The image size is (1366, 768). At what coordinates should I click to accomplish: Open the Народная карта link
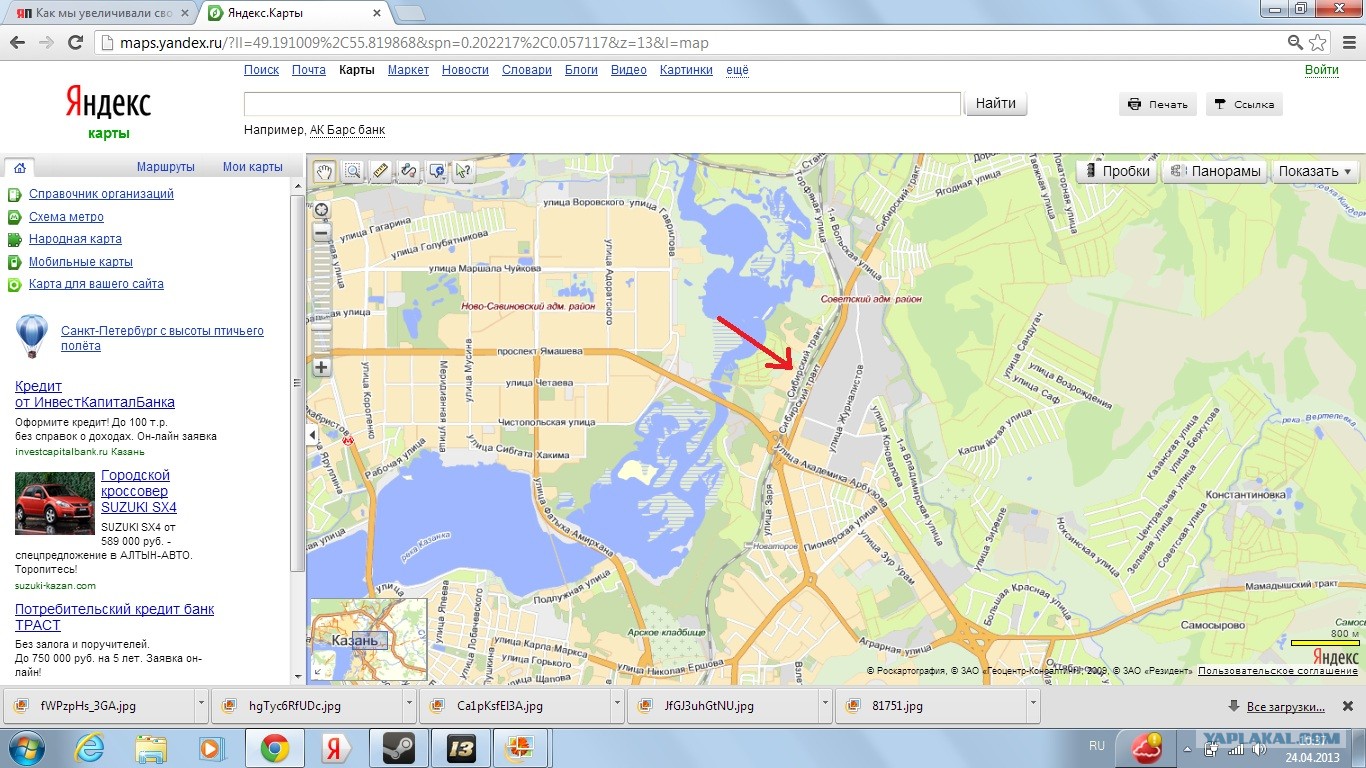pos(75,239)
